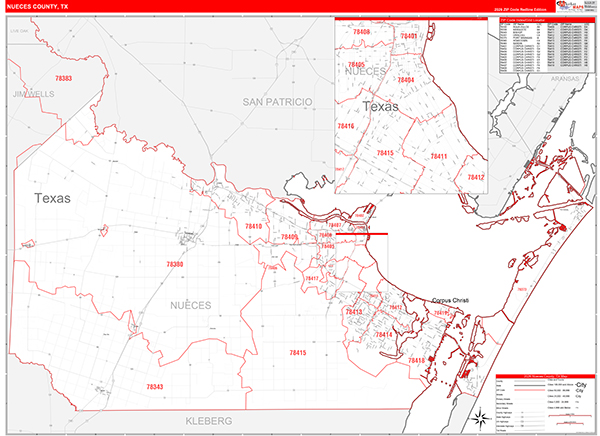The image size is (600, 436).
Task: Click the 78411 label in inset map
Action: [x=439, y=156]
